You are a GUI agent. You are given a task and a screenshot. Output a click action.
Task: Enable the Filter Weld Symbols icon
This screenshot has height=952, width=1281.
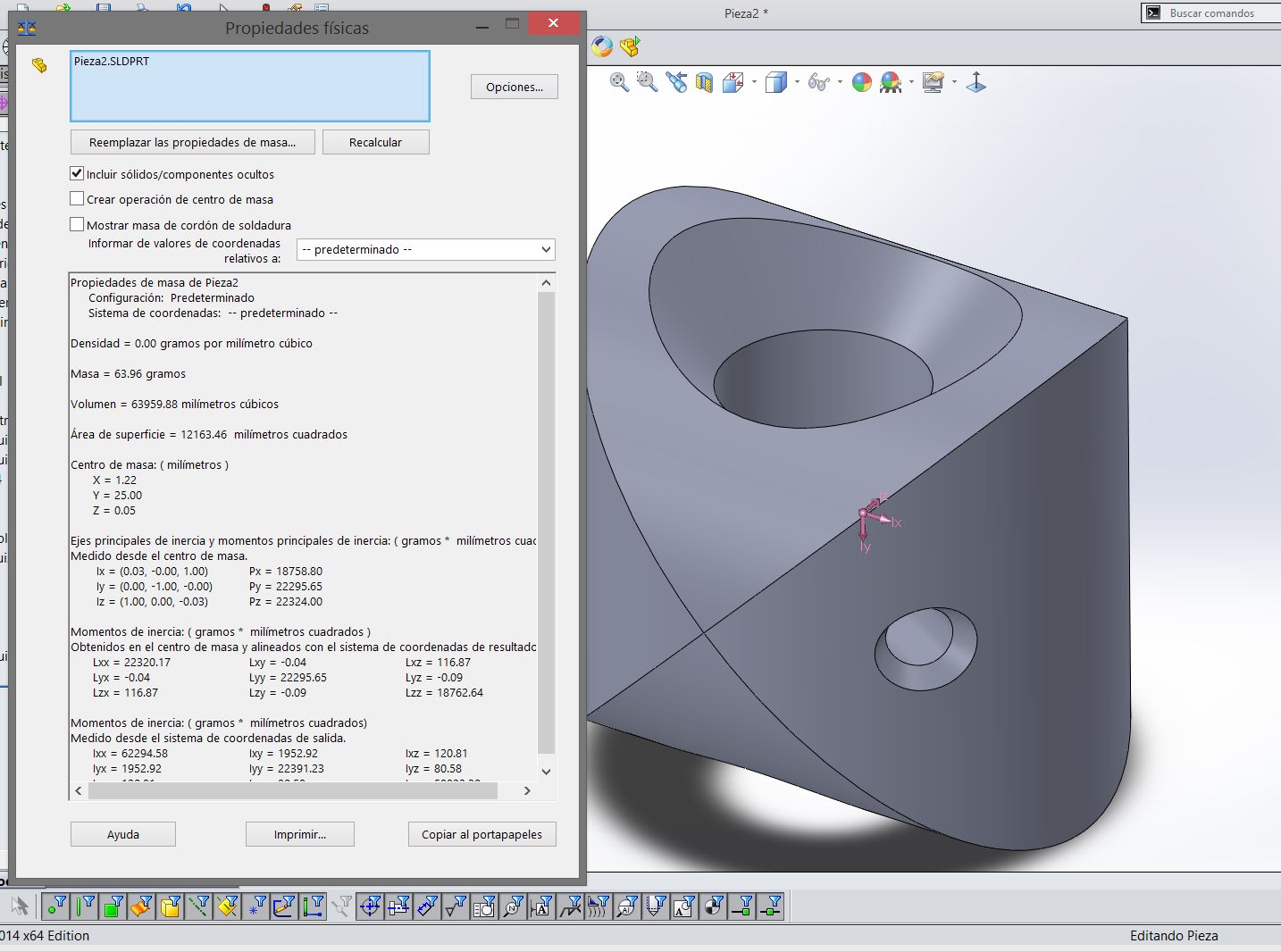[570, 906]
